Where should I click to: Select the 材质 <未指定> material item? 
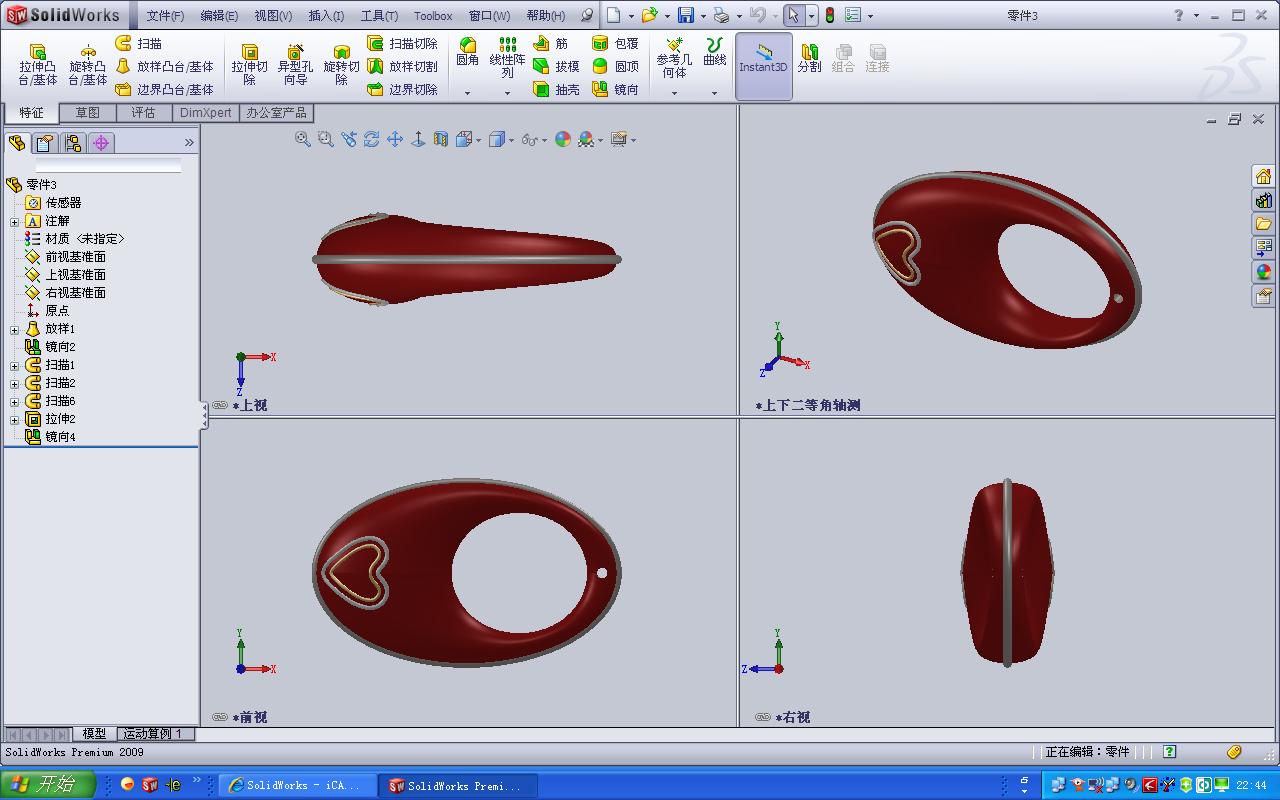[75, 239]
